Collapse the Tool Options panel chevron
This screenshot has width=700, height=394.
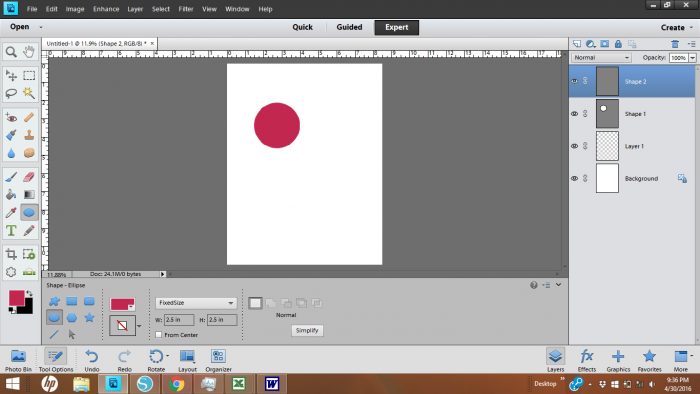pos(558,285)
